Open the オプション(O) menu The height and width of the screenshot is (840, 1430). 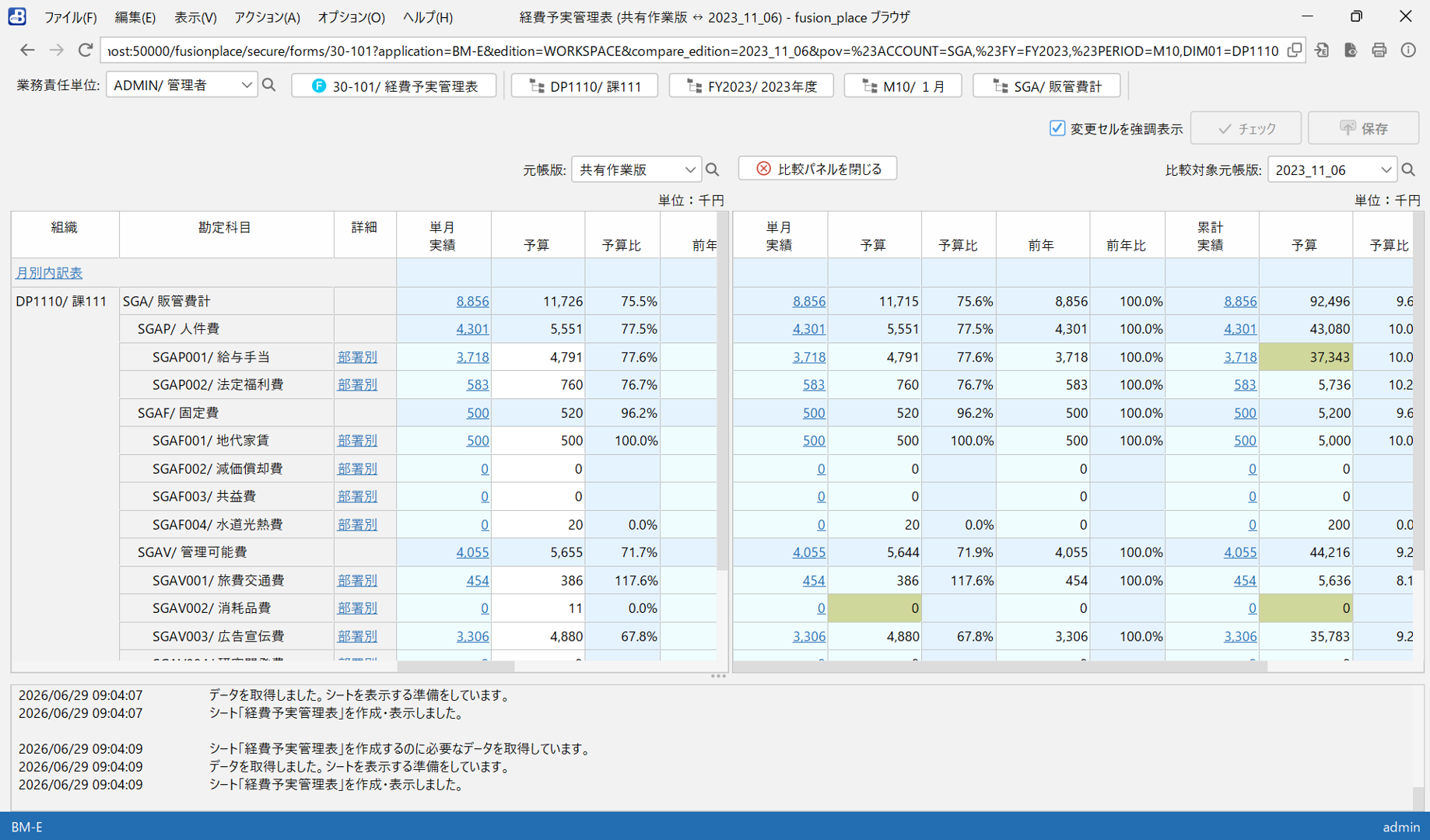pyautogui.click(x=351, y=17)
